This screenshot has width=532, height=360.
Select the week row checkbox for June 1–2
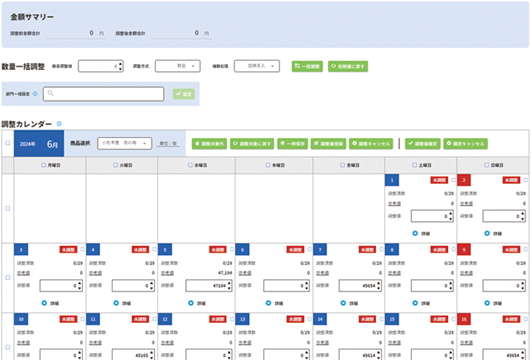pyautogui.click(x=7, y=208)
